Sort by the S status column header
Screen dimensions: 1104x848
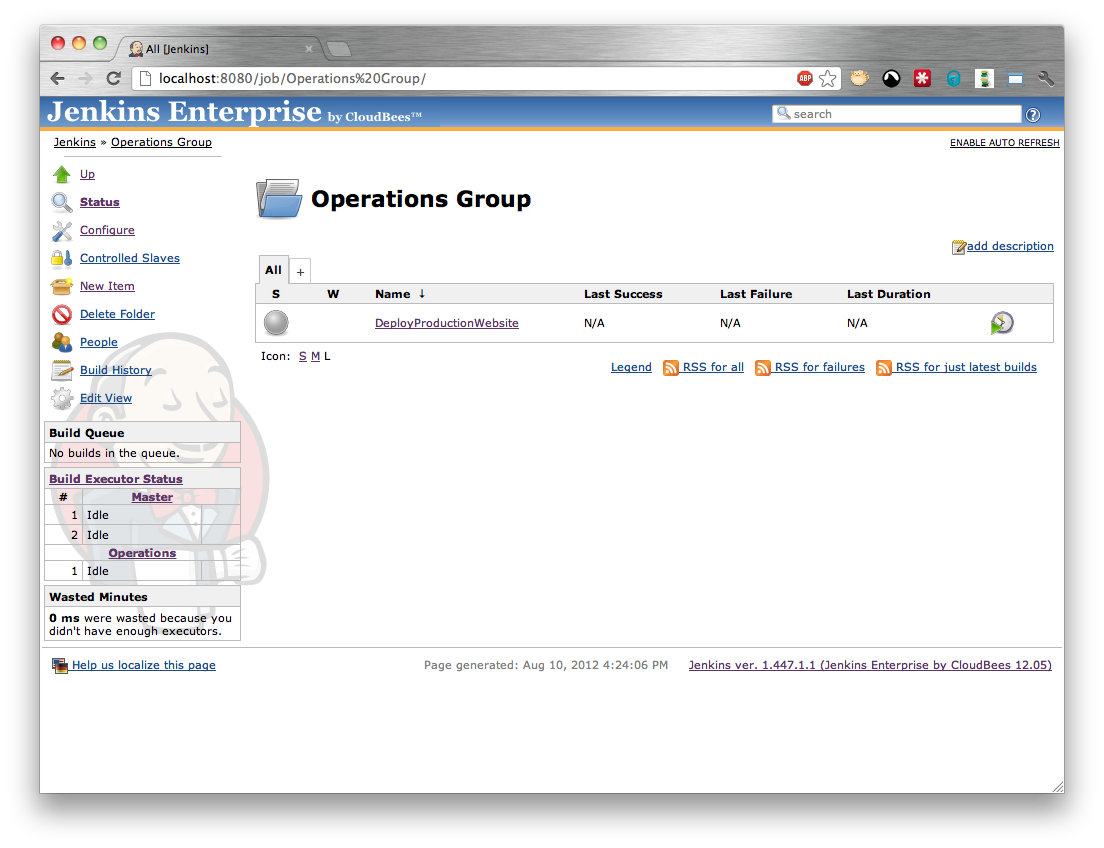coord(276,294)
